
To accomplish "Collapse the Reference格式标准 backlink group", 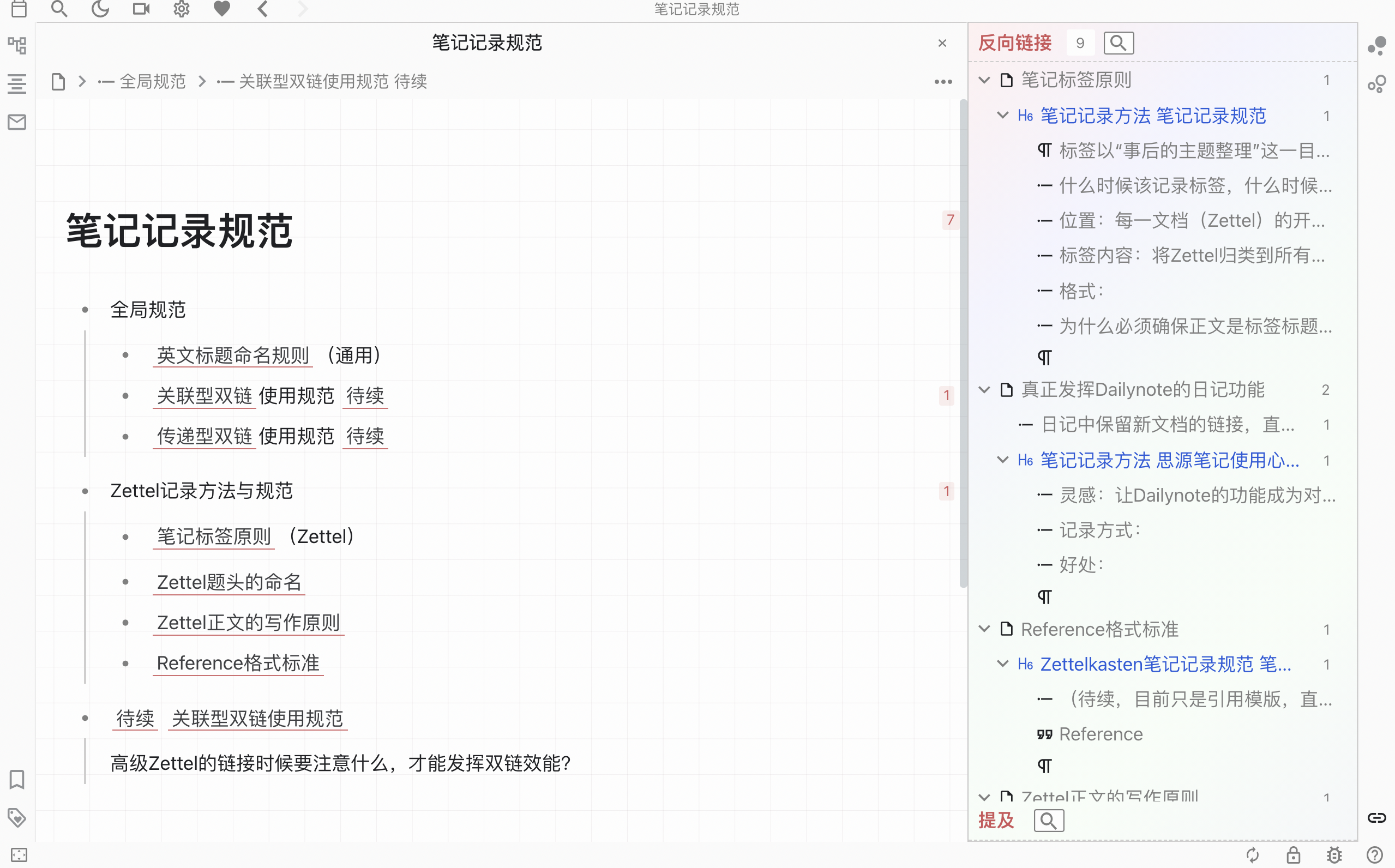I will [984, 629].
